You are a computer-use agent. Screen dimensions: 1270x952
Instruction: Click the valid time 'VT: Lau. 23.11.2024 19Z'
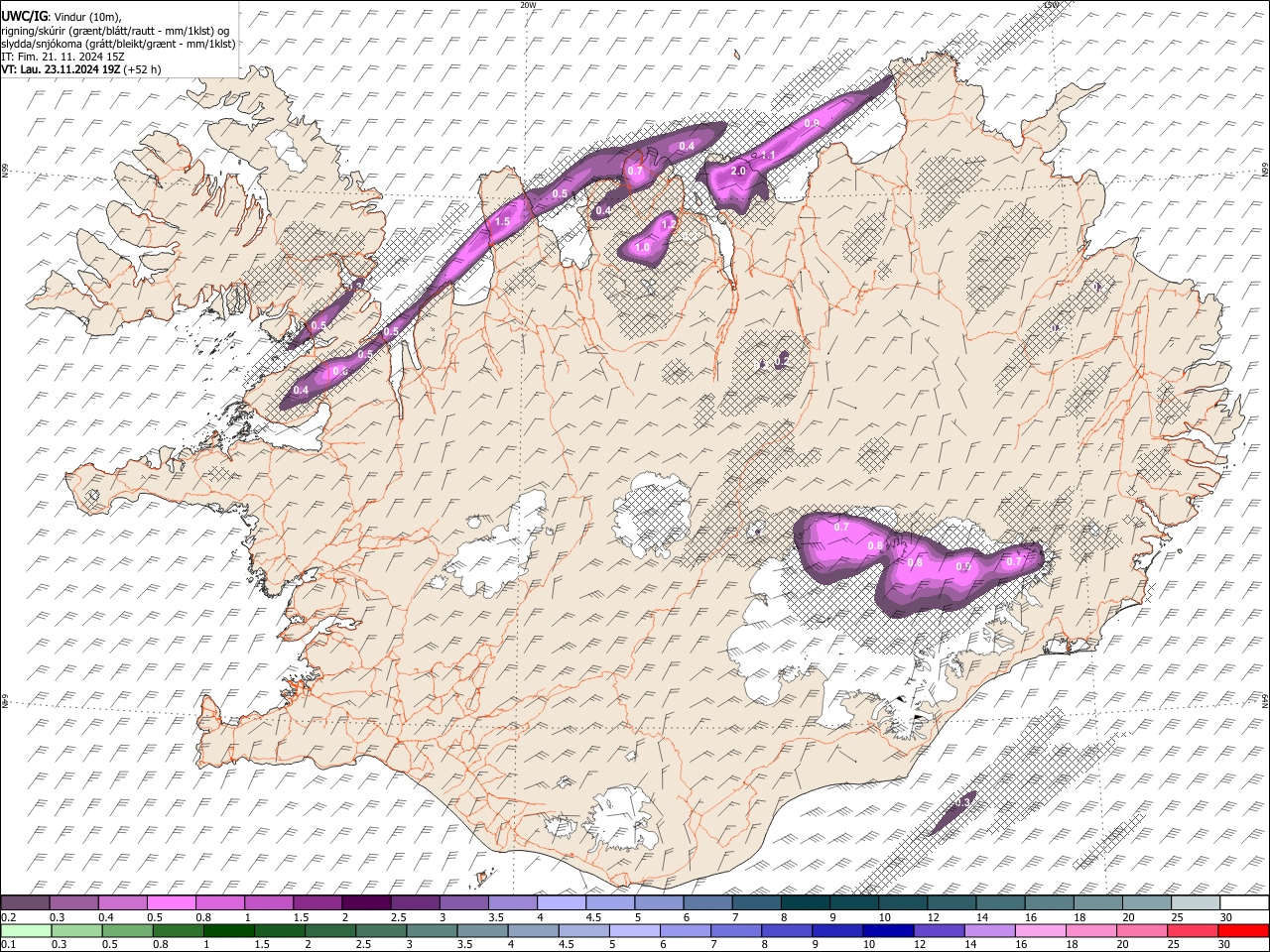tap(62, 69)
